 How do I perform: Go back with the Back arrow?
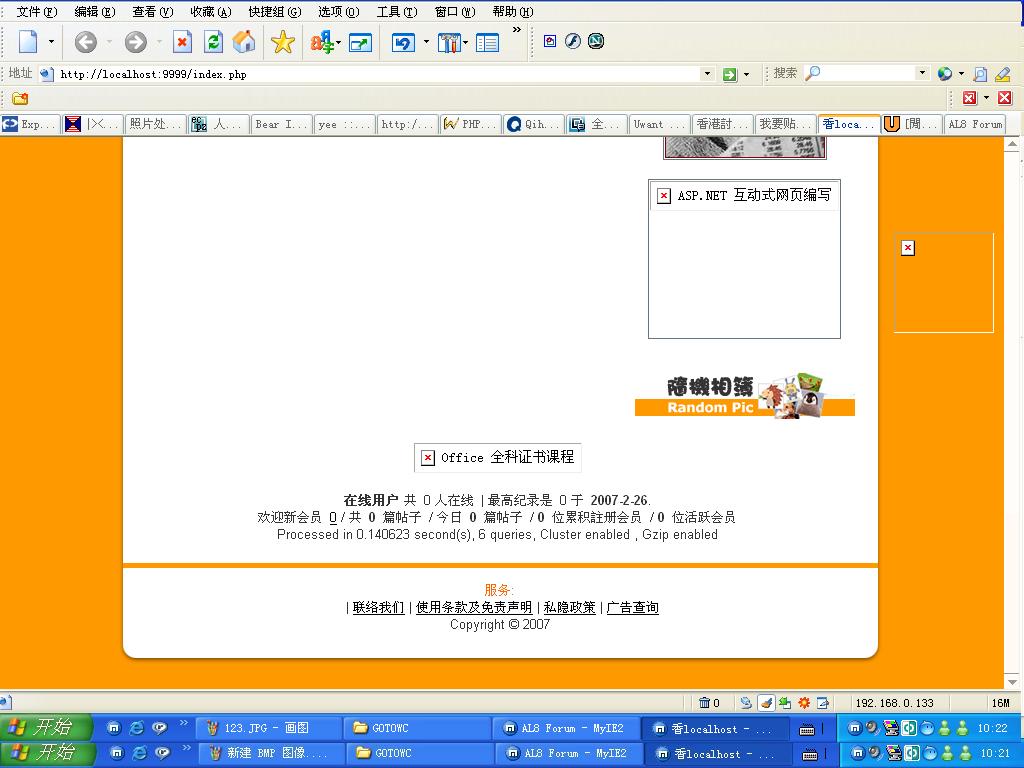(x=86, y=42)
